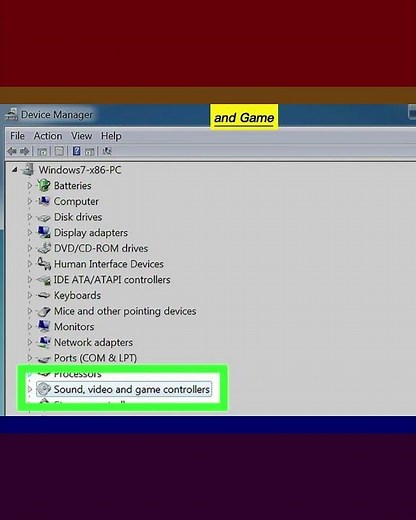Select the Windows7-x86-PC label

click(80, 170)
